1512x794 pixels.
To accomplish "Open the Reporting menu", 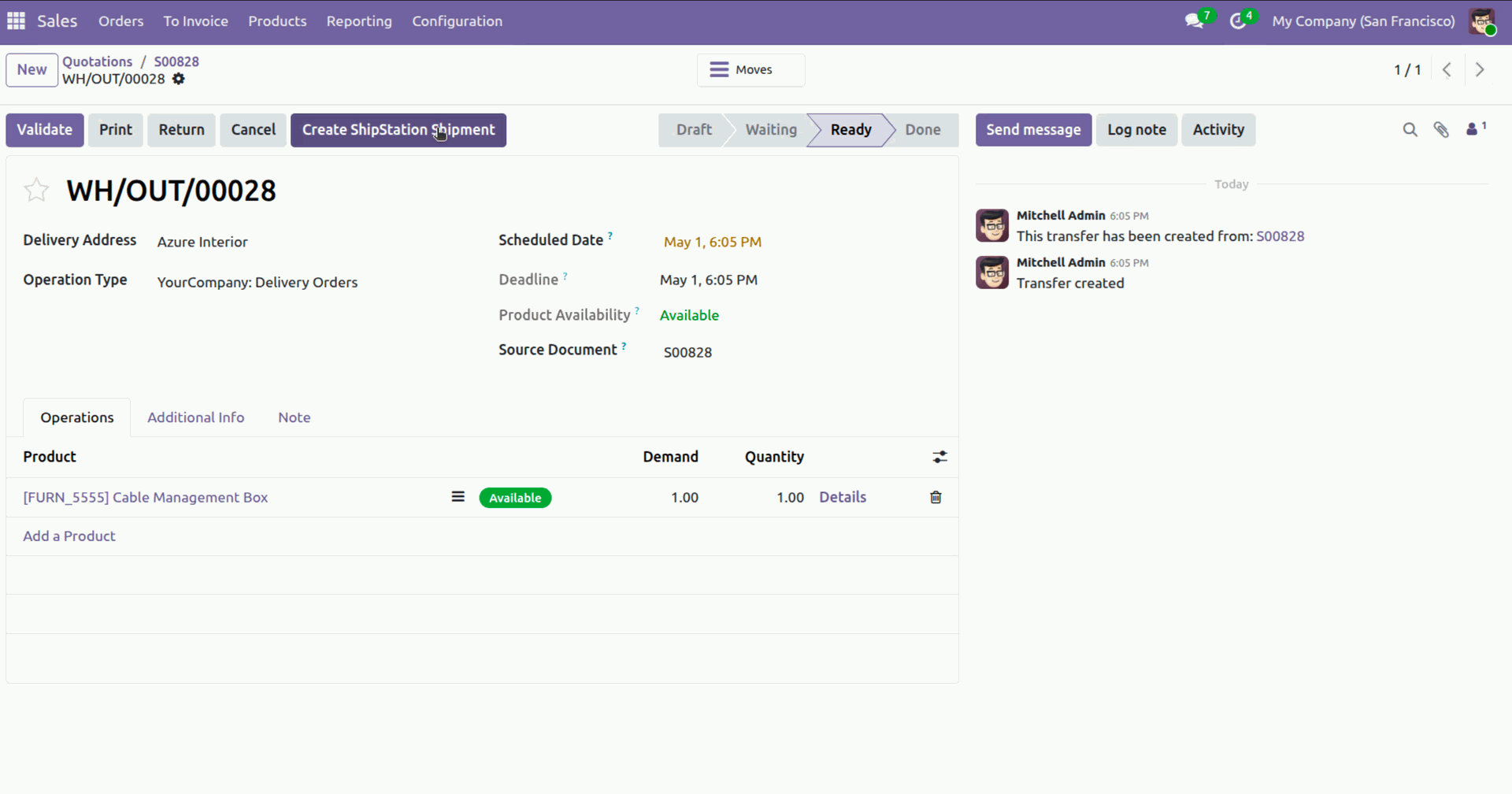I will point(359,21).
